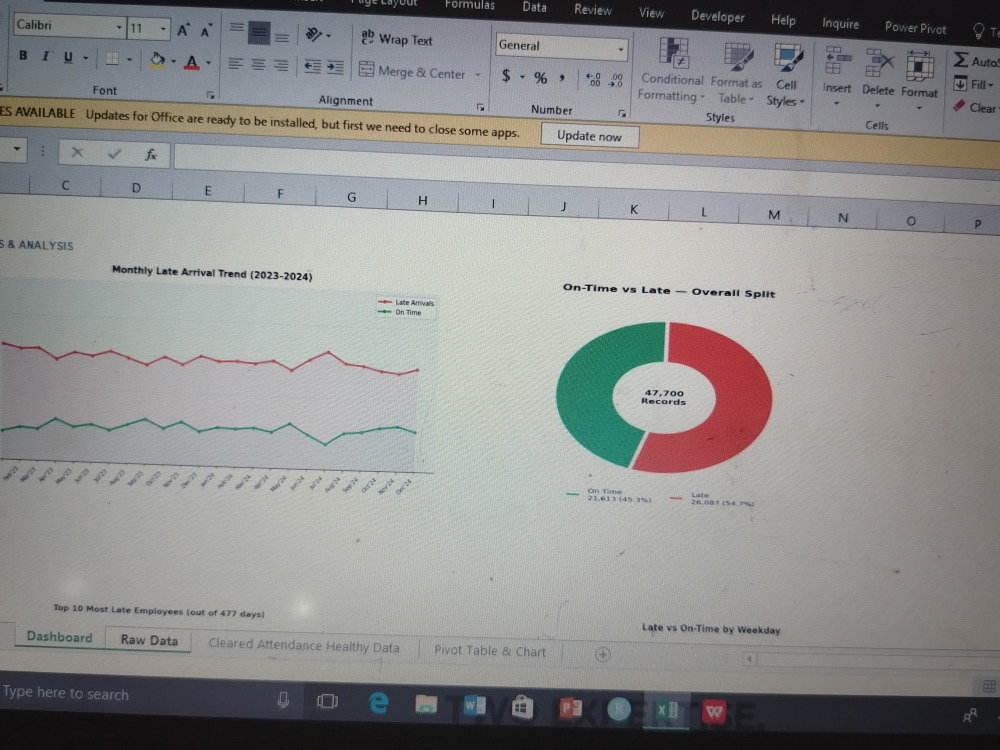Align text left
This screenshot has height=750, width=1000.
coord(236,63)
